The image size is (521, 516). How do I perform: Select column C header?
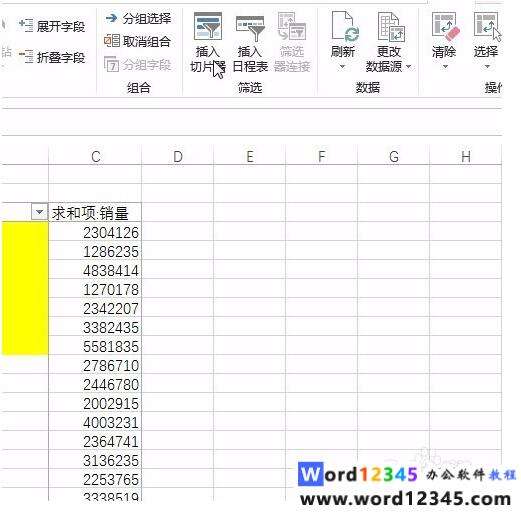coord(95,156)
